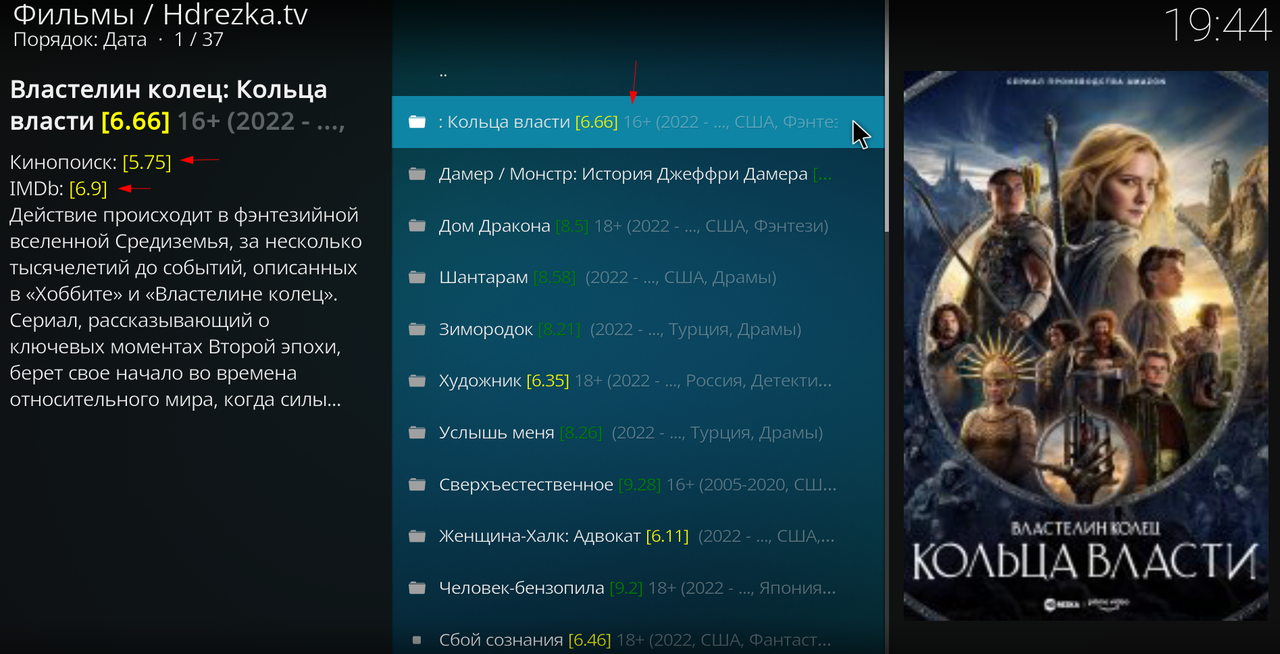Click file icon beside Сбой сознания
The image size is (1280, 654).
click(417, 640)
